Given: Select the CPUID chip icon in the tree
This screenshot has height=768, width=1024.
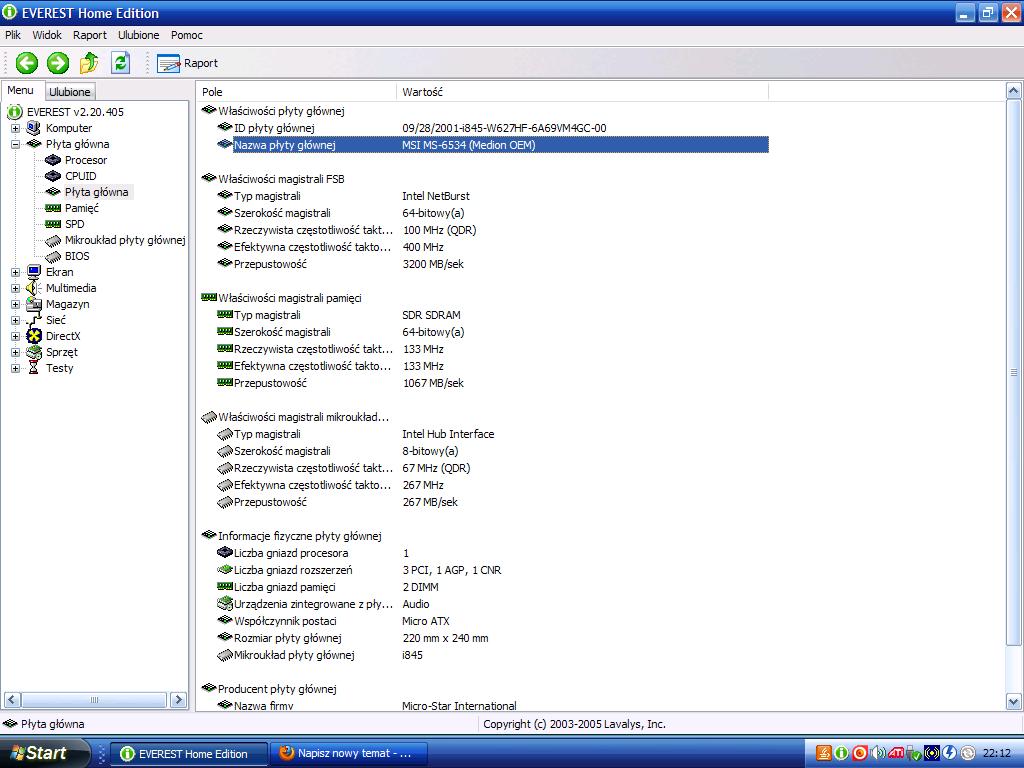Looking at the screenshot, I should (x=53, y=176).
